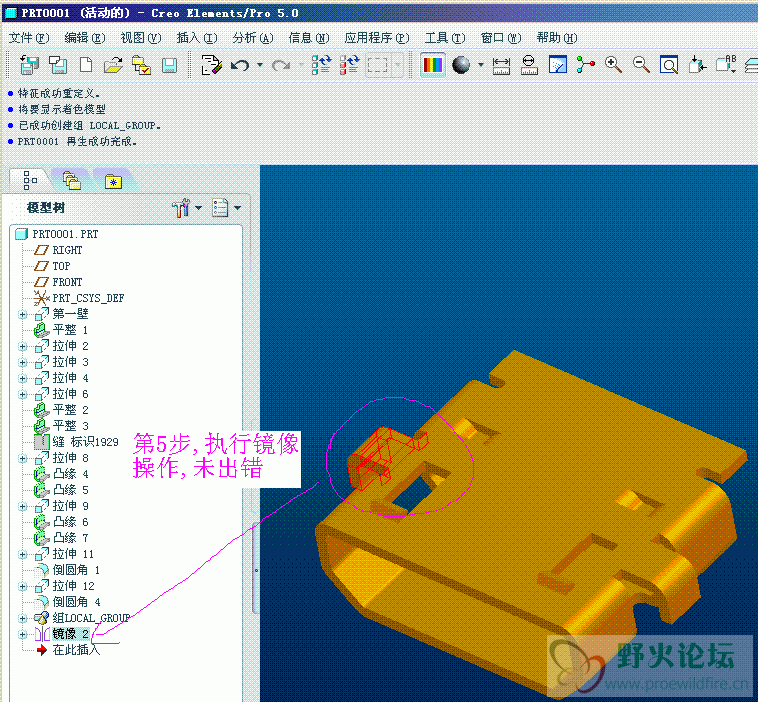
Task: Select 倒圆角 4 round feature
Action: pyautogui.click(x=67, y=602)
